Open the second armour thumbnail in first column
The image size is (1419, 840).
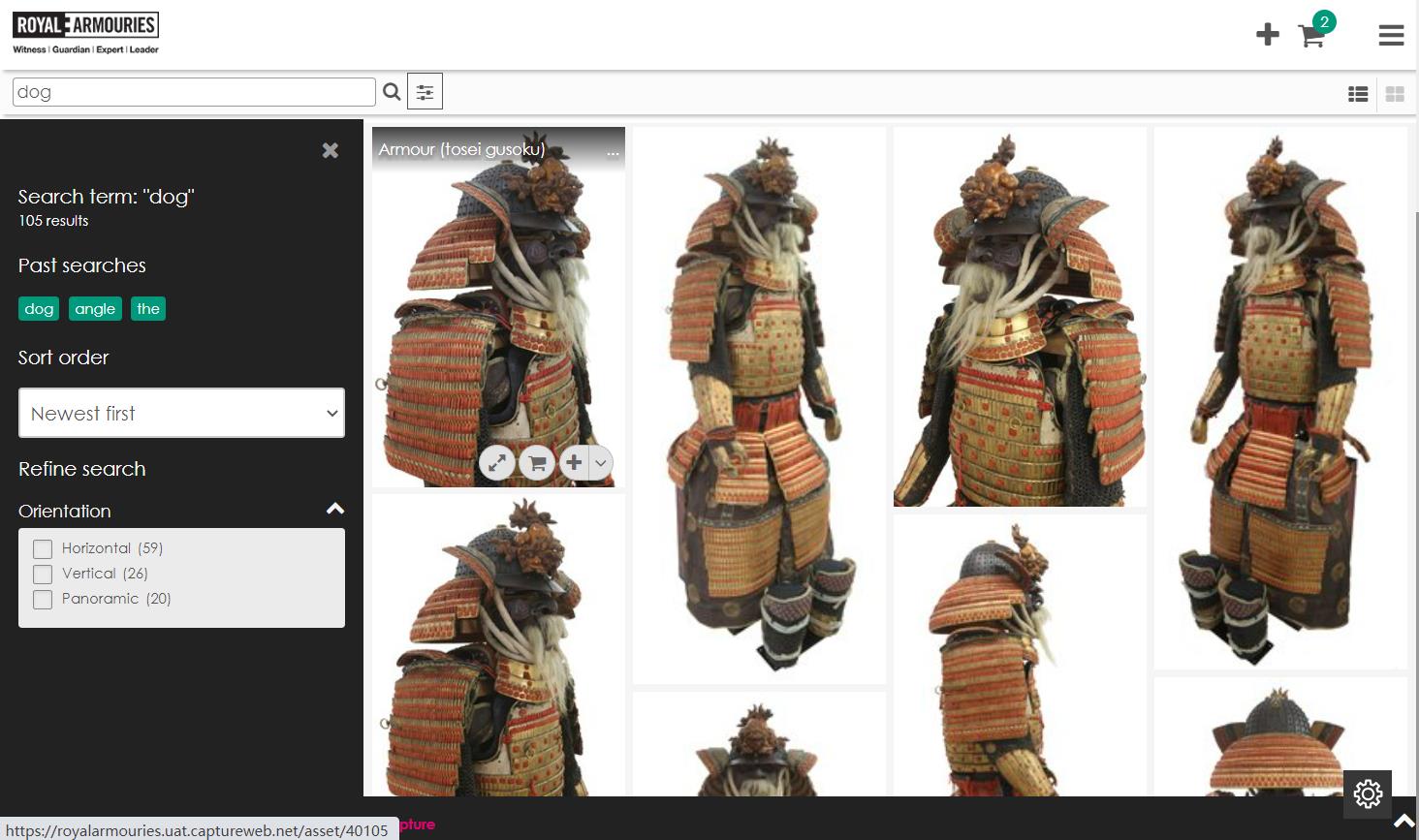tap(498, 645)
